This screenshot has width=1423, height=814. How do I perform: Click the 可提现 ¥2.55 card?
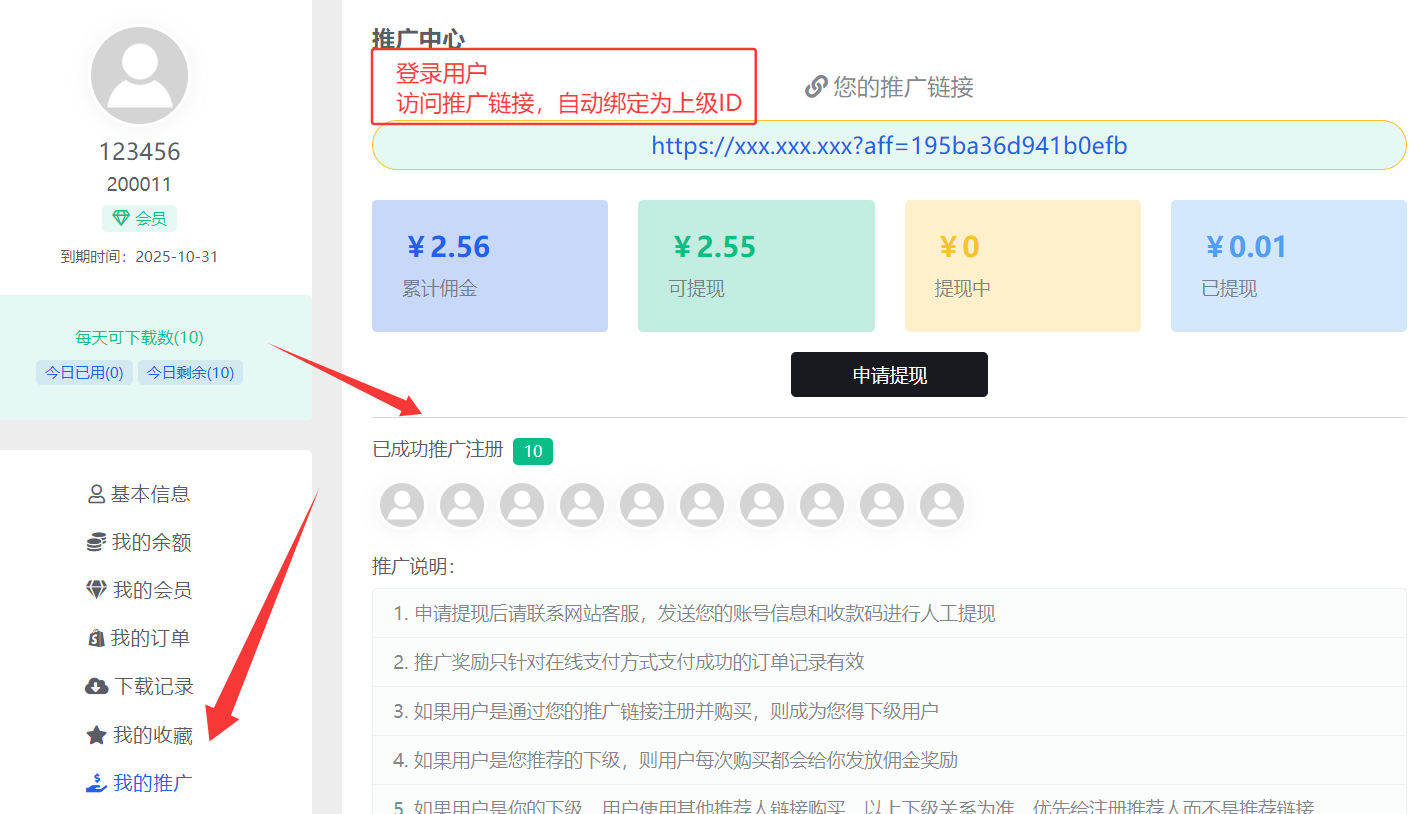pos(756,266)
